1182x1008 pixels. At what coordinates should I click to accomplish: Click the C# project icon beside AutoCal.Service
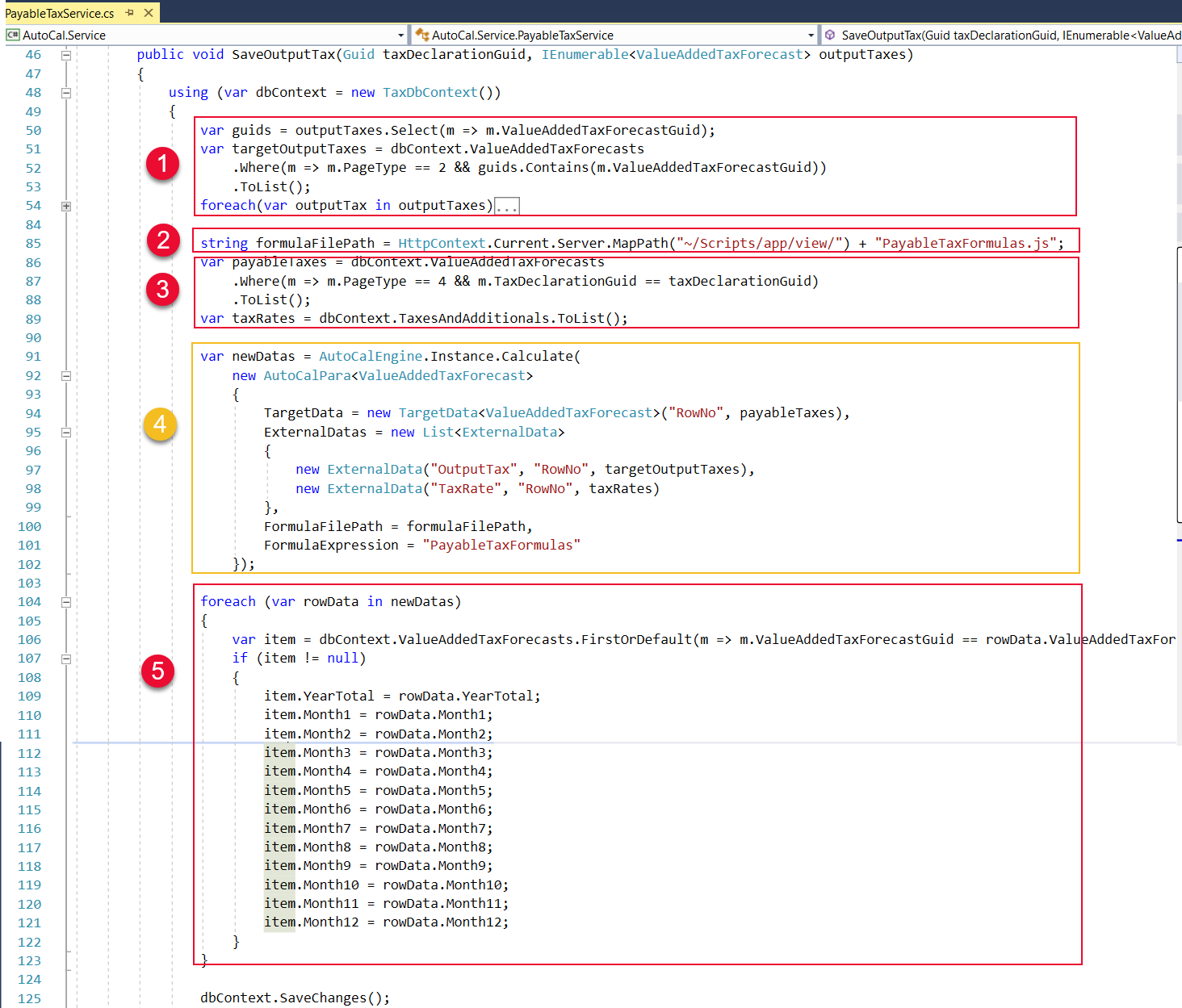(12, 35)
